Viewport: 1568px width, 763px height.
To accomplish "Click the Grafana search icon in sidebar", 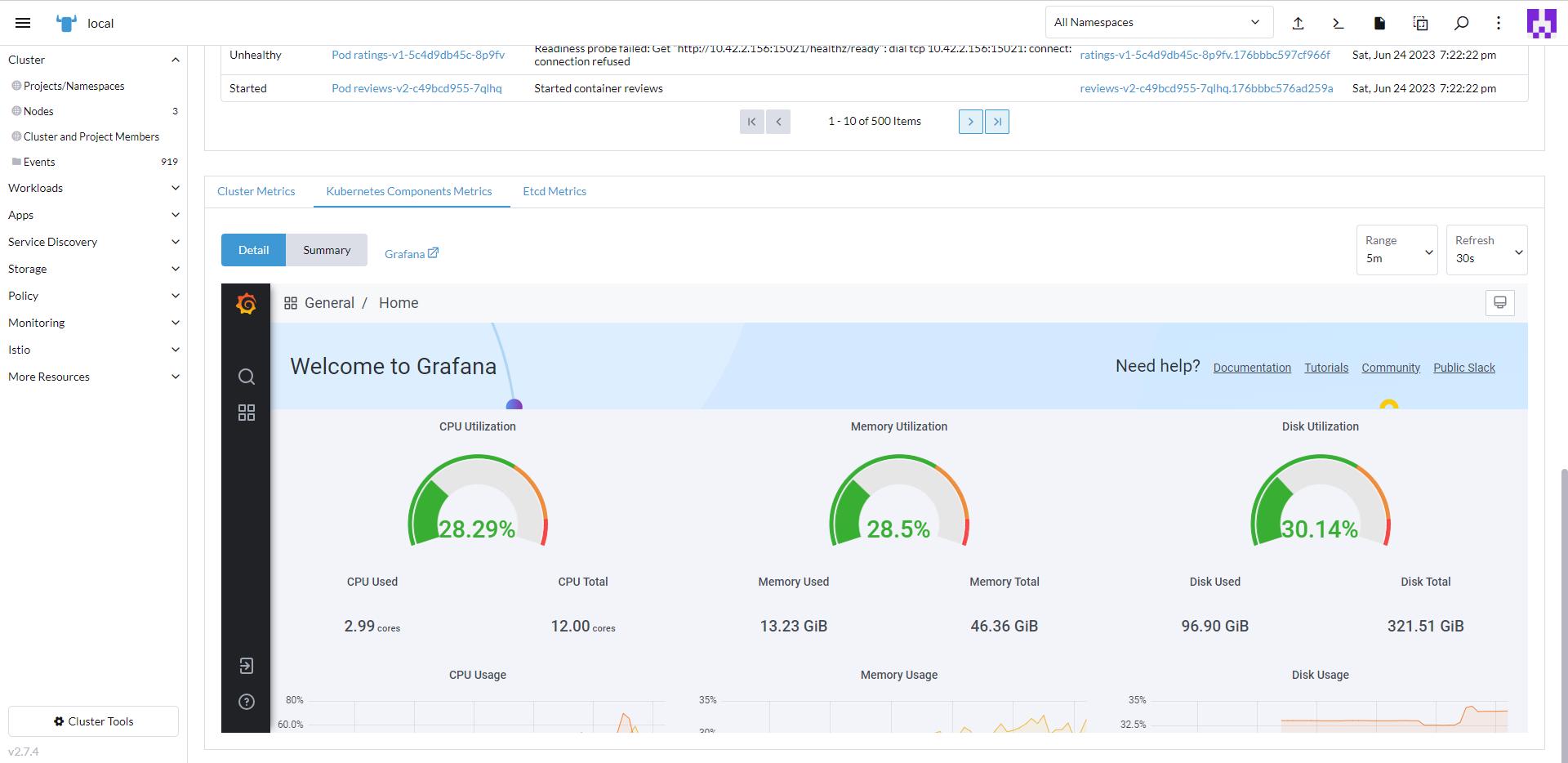I will (246, 377).
